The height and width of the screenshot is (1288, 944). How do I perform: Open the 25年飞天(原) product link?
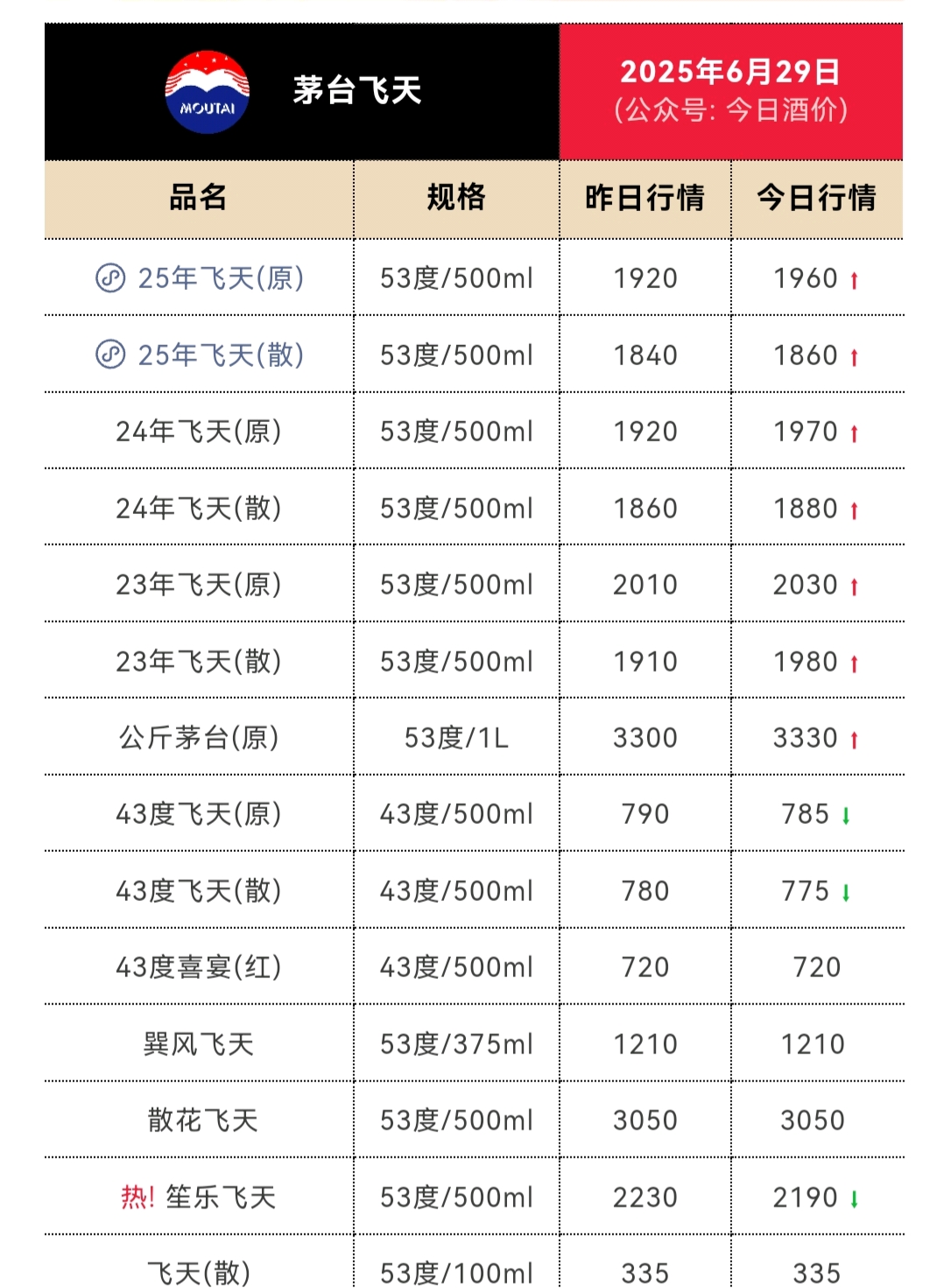[x=221, y=278]
